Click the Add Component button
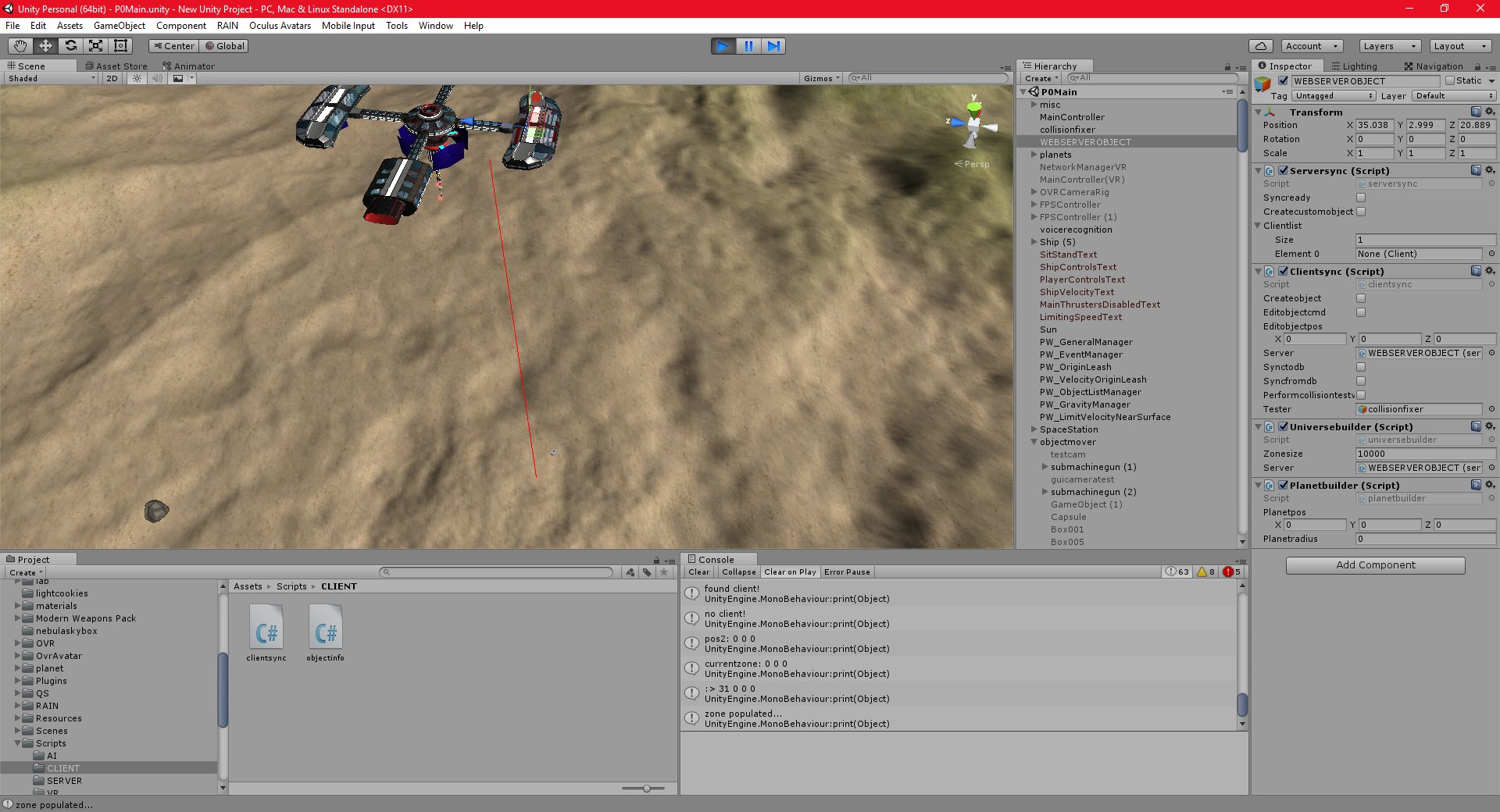This screenshot has width=1500, height=812. pyautogui.click(x=1375, y=565)
